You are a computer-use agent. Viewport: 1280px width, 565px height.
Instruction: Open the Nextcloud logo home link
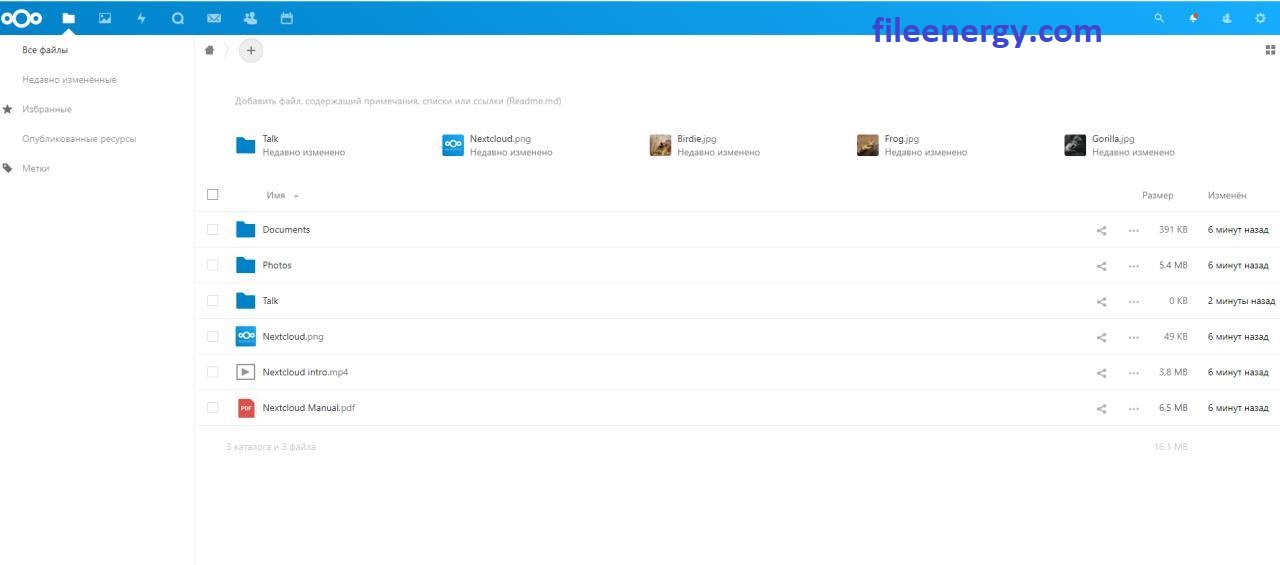pyautogui.click(x=22, y=18)
